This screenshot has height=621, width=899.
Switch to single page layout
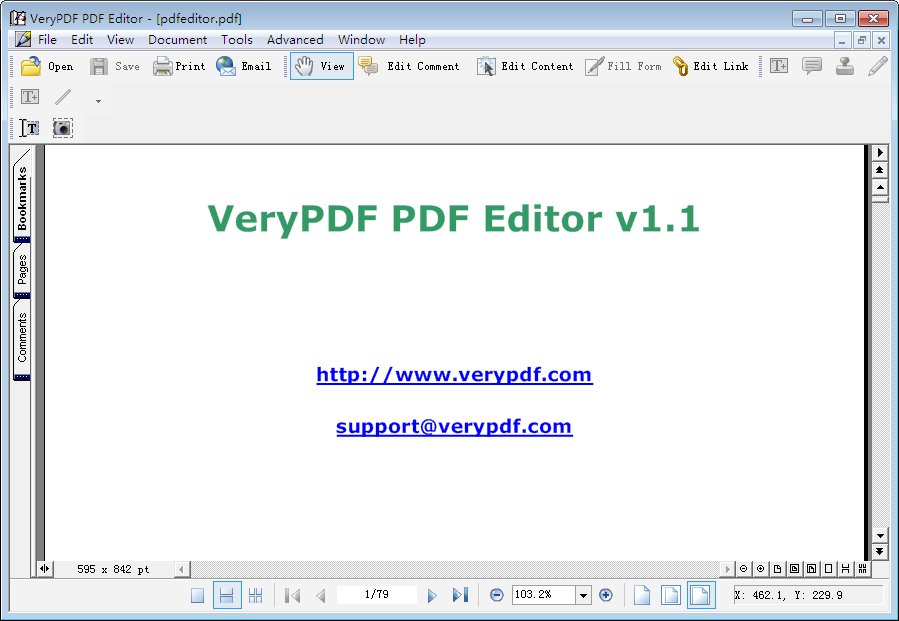pos(197,595)
